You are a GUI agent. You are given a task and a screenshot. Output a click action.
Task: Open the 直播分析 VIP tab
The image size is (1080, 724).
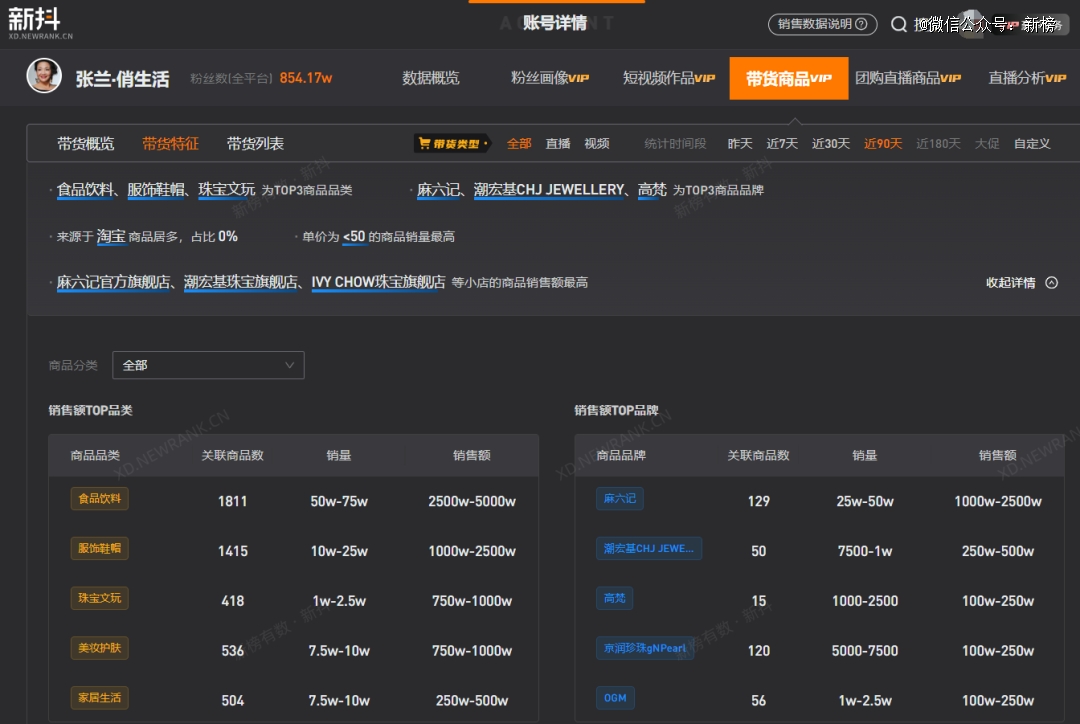1027,78
